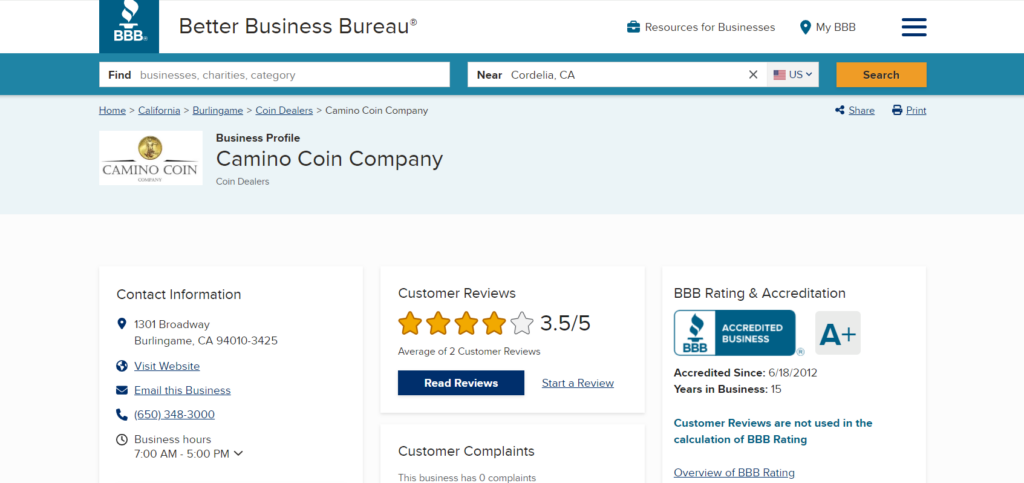The width and height of the screenshot is (1024, 483).
Task: Click the BBB torch logo
Action: coord(129,26)
